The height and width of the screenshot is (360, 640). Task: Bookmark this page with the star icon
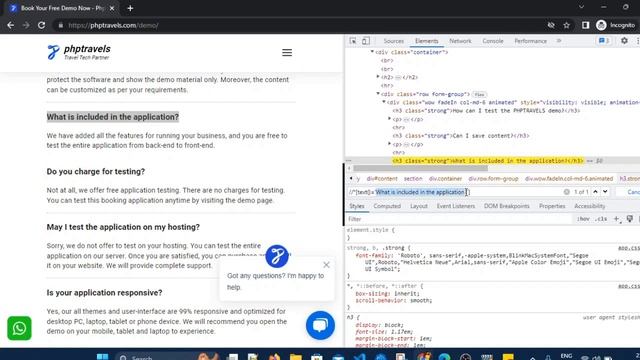[x=567, y=25]
